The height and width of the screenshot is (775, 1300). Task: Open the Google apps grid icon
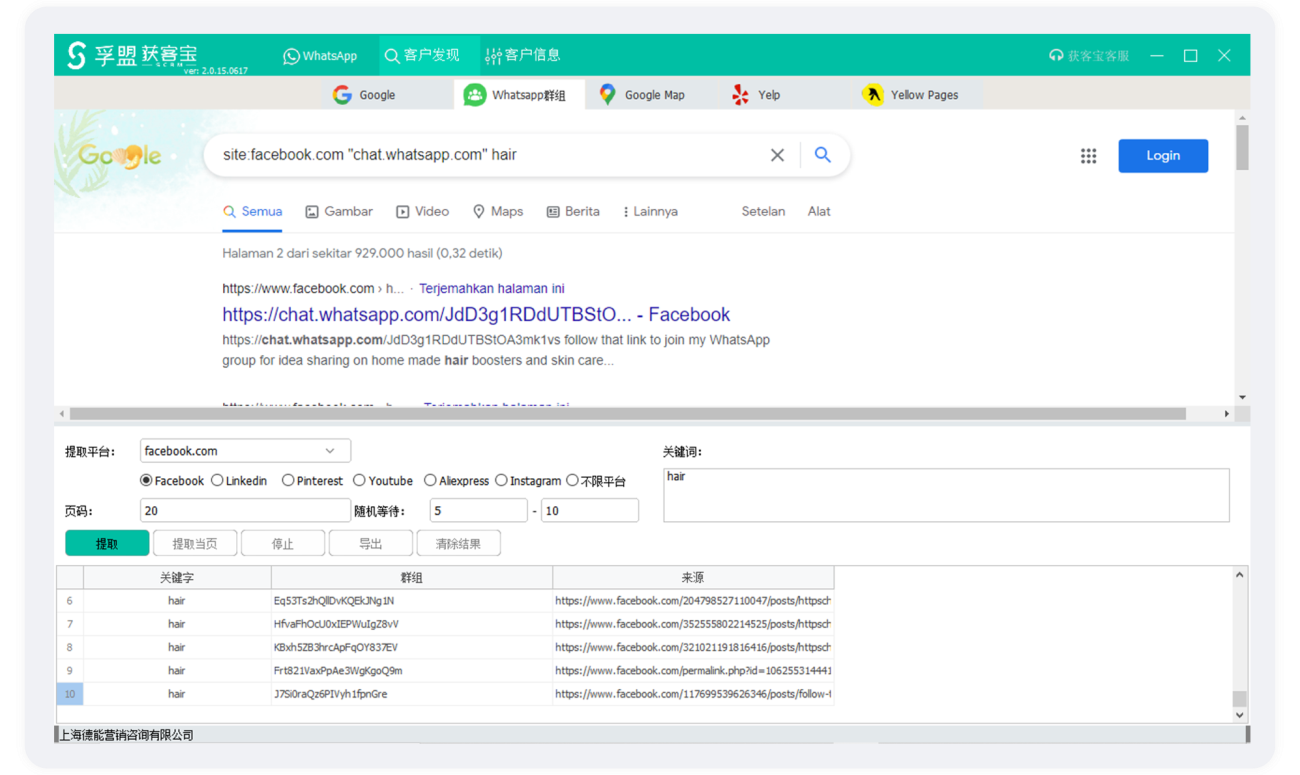coord(1088,156)
